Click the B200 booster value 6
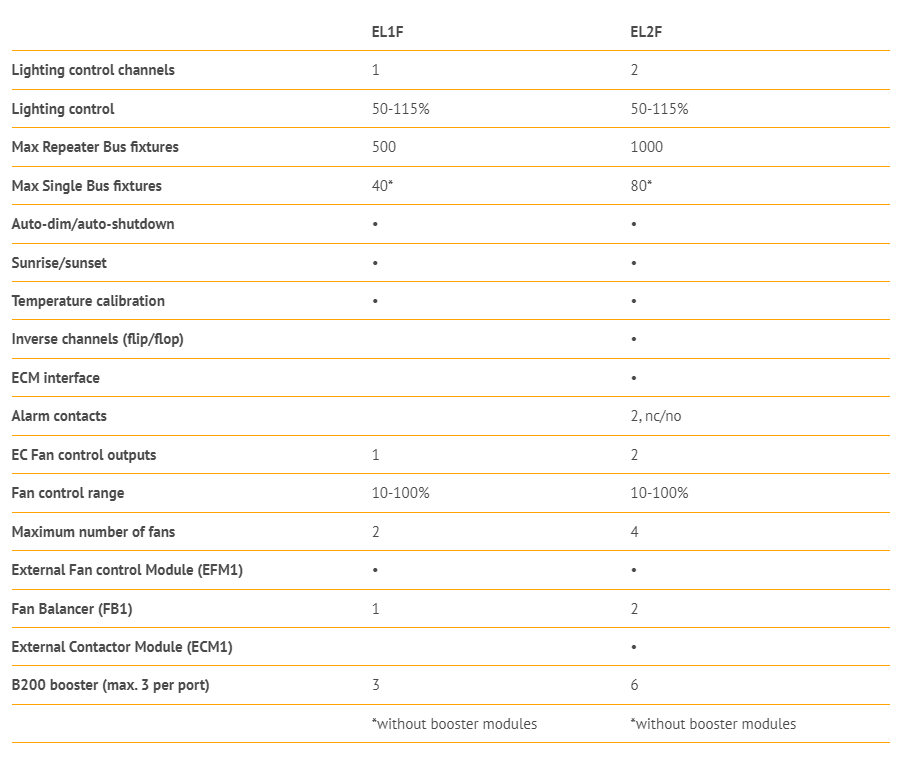 [x=634, y=685]
